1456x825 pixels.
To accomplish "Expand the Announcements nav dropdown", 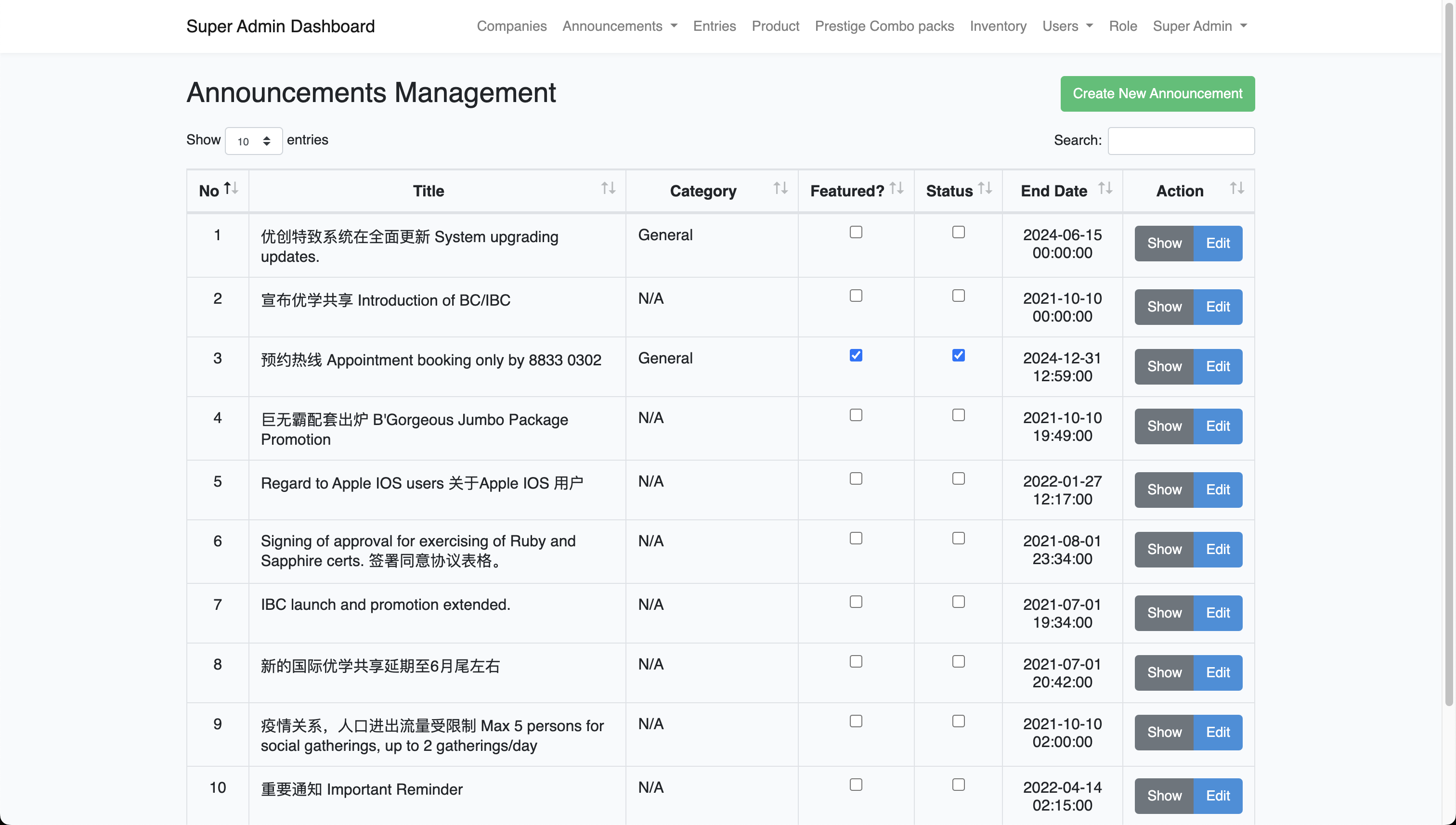I will point(620,26).
